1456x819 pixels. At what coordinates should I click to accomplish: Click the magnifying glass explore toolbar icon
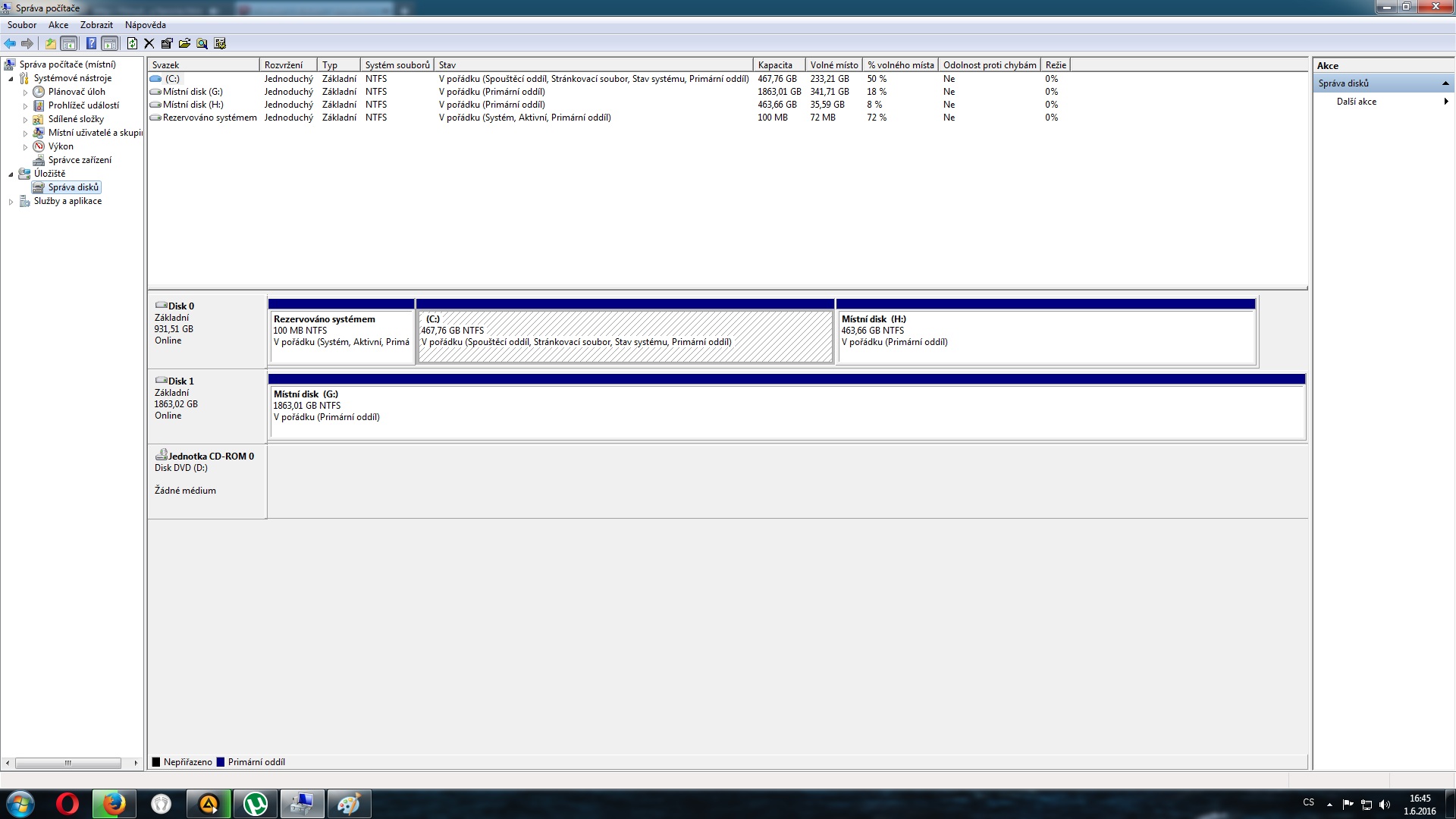tap(202, 44)
